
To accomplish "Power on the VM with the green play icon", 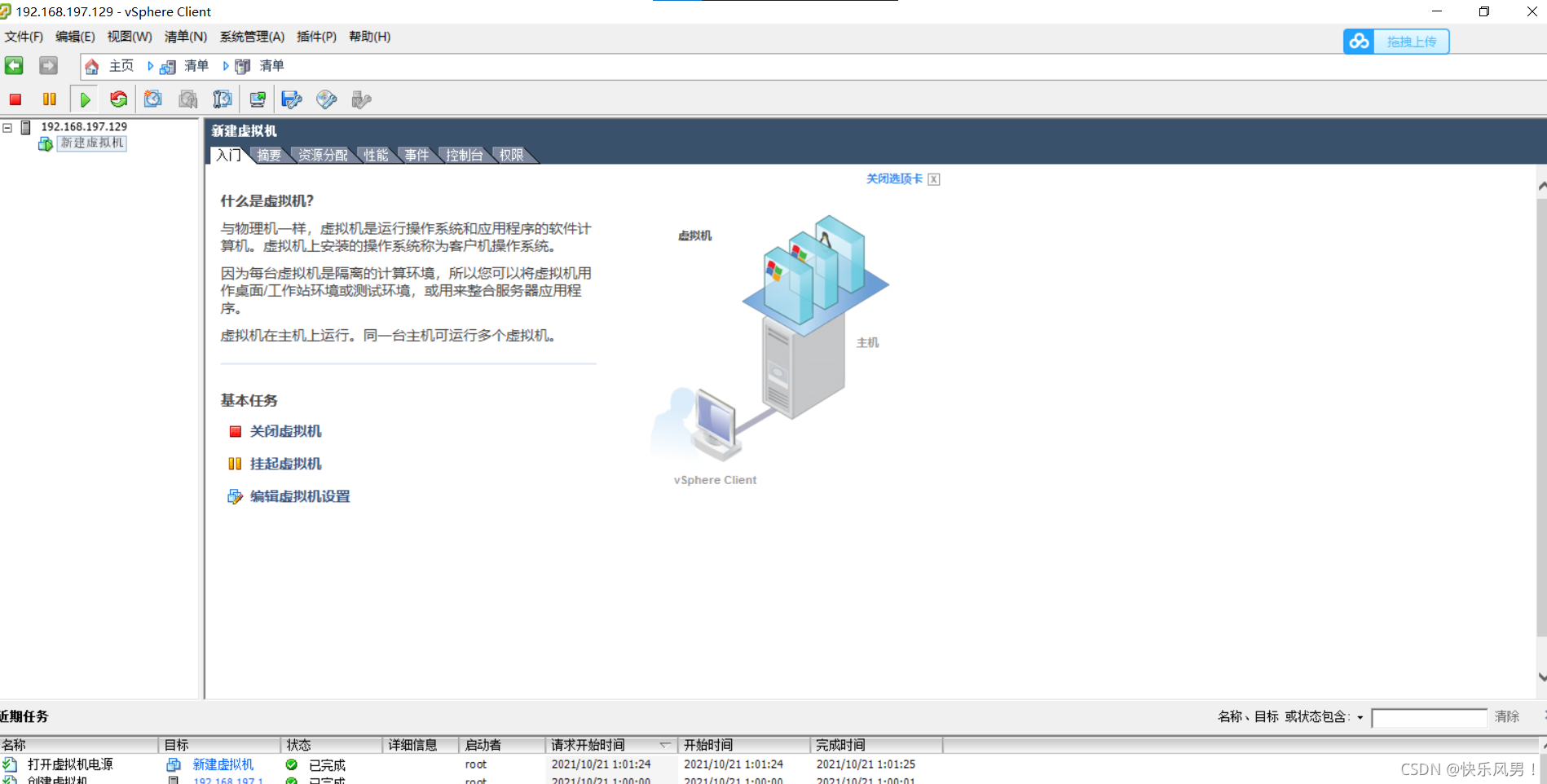I will click(85, 99).
